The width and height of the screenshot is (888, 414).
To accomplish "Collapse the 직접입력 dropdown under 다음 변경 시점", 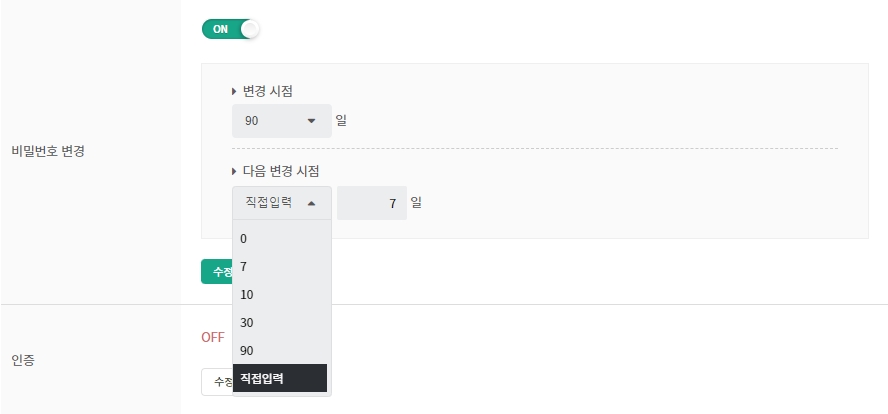I will point(281,203).
